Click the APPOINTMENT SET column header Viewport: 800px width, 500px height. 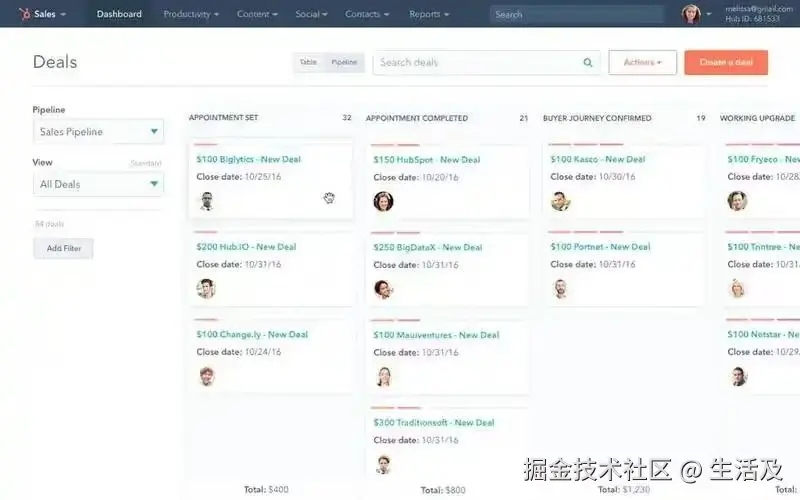223,117
